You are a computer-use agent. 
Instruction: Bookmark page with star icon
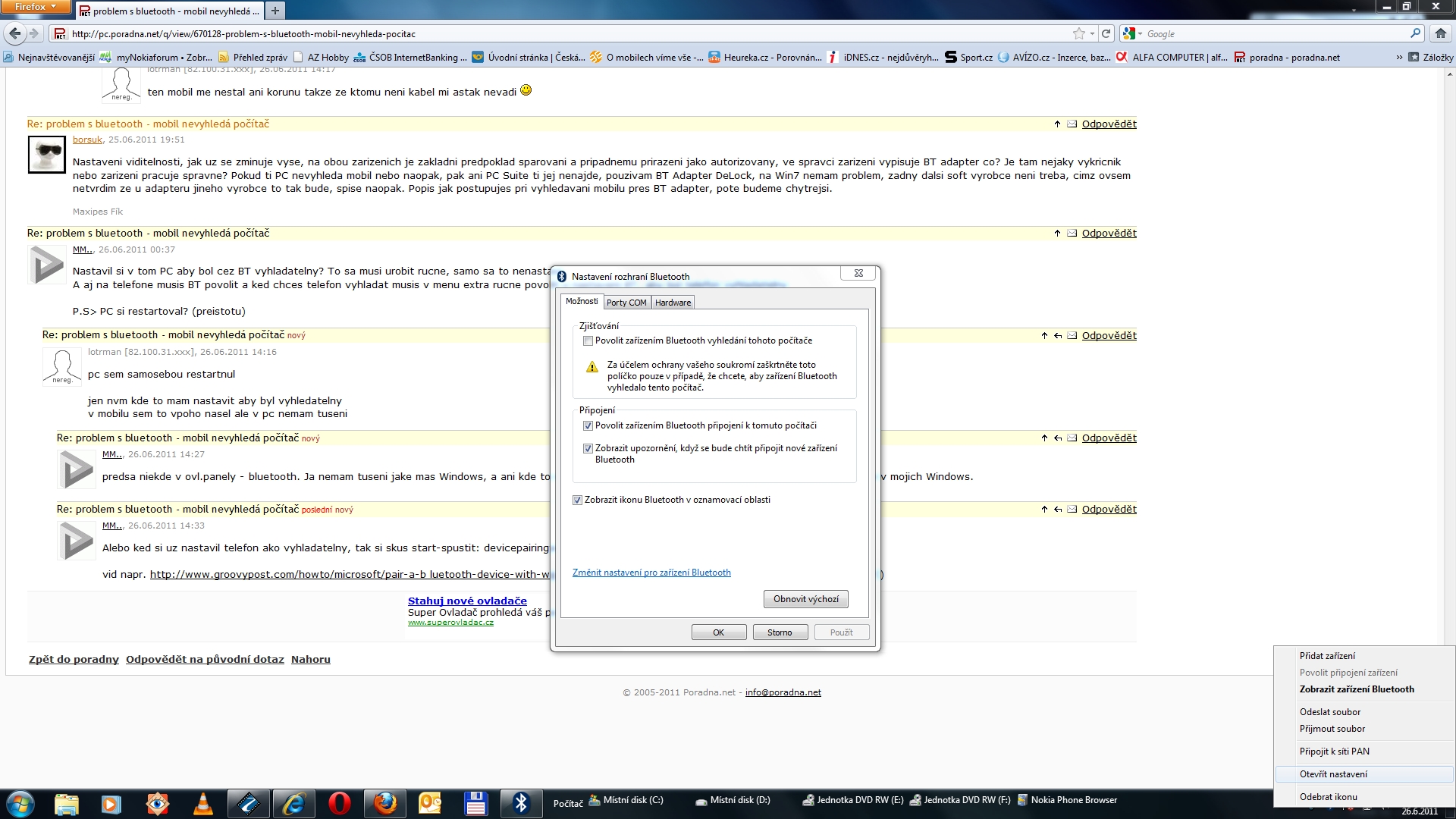click(x=1078, y=33)
